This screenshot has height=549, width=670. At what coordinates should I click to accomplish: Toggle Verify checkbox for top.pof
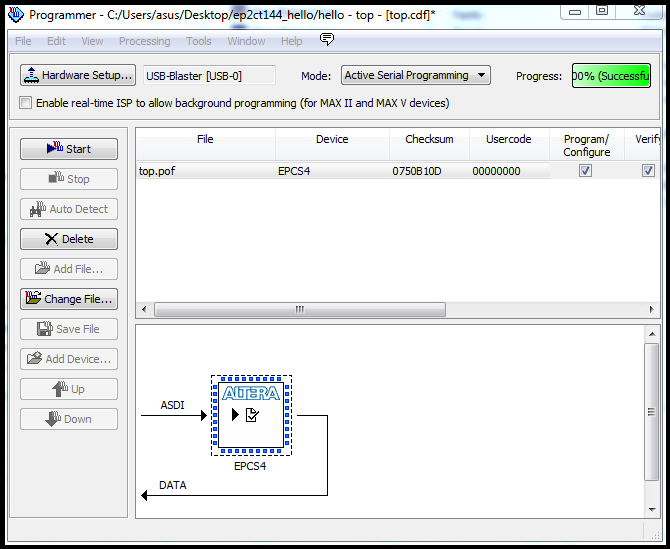pos(648,171)
